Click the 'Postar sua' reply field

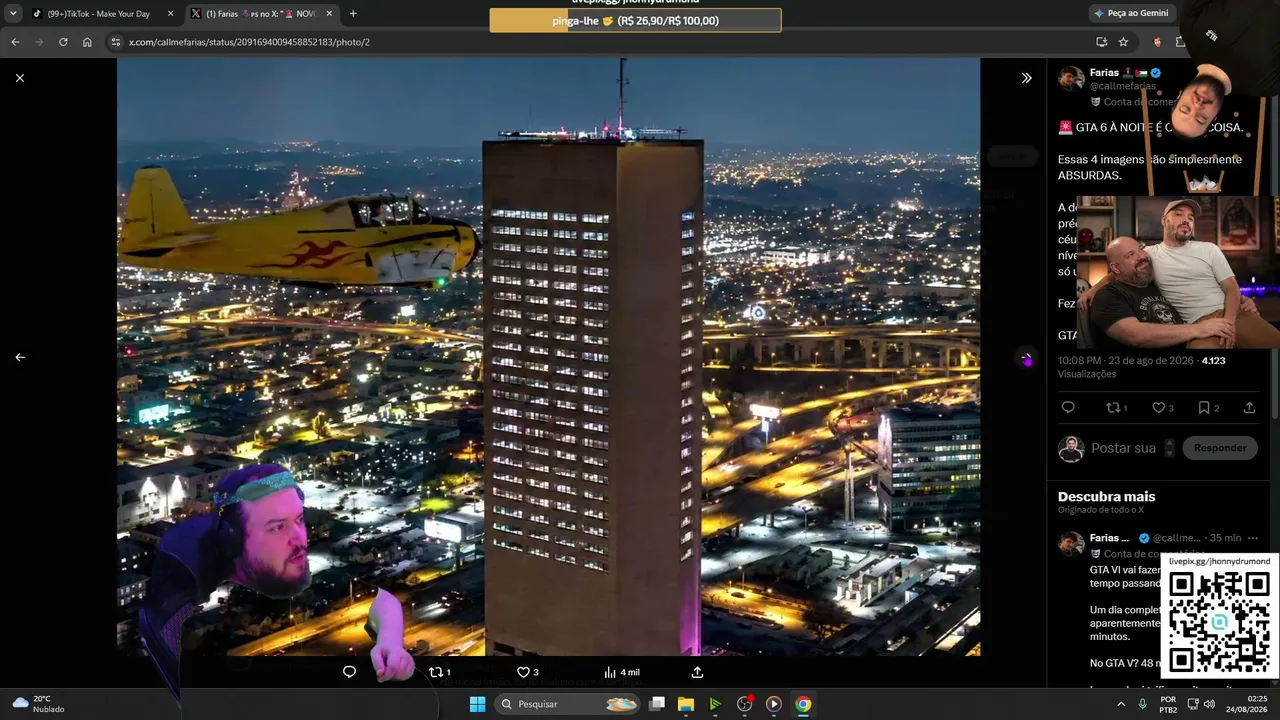pos(1123,448)
